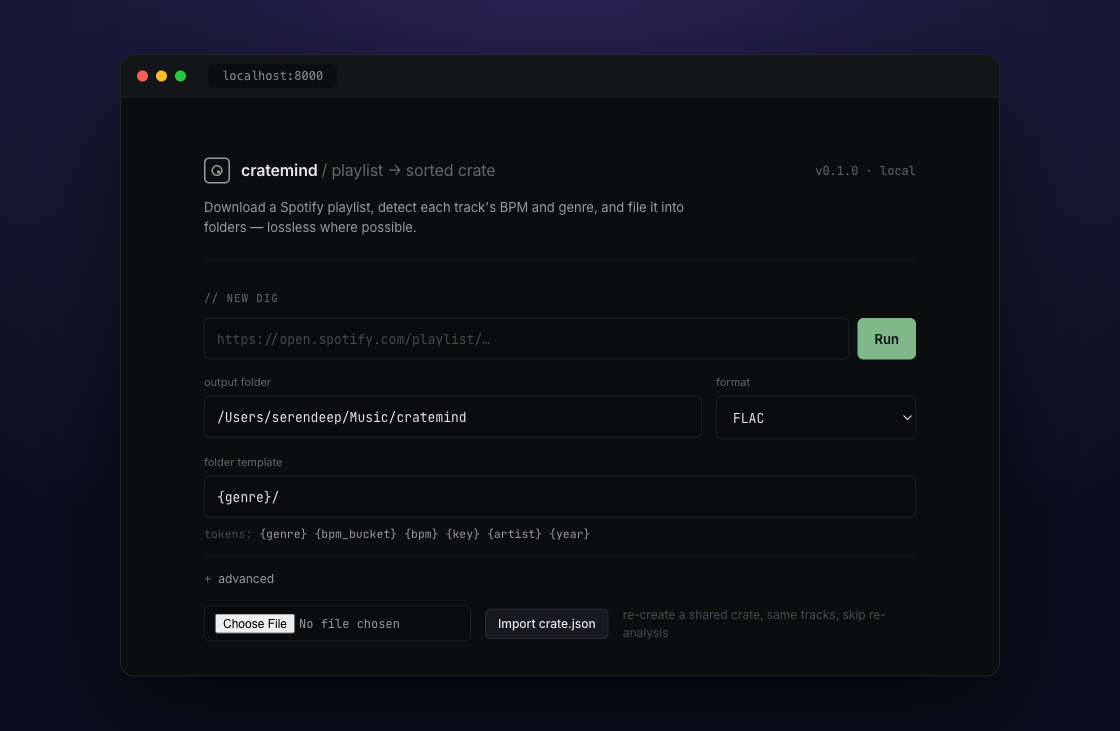This screenshot has width=1120, height=731.
Task: Click the localhost:8000 address tab
Action: (273, 76)
